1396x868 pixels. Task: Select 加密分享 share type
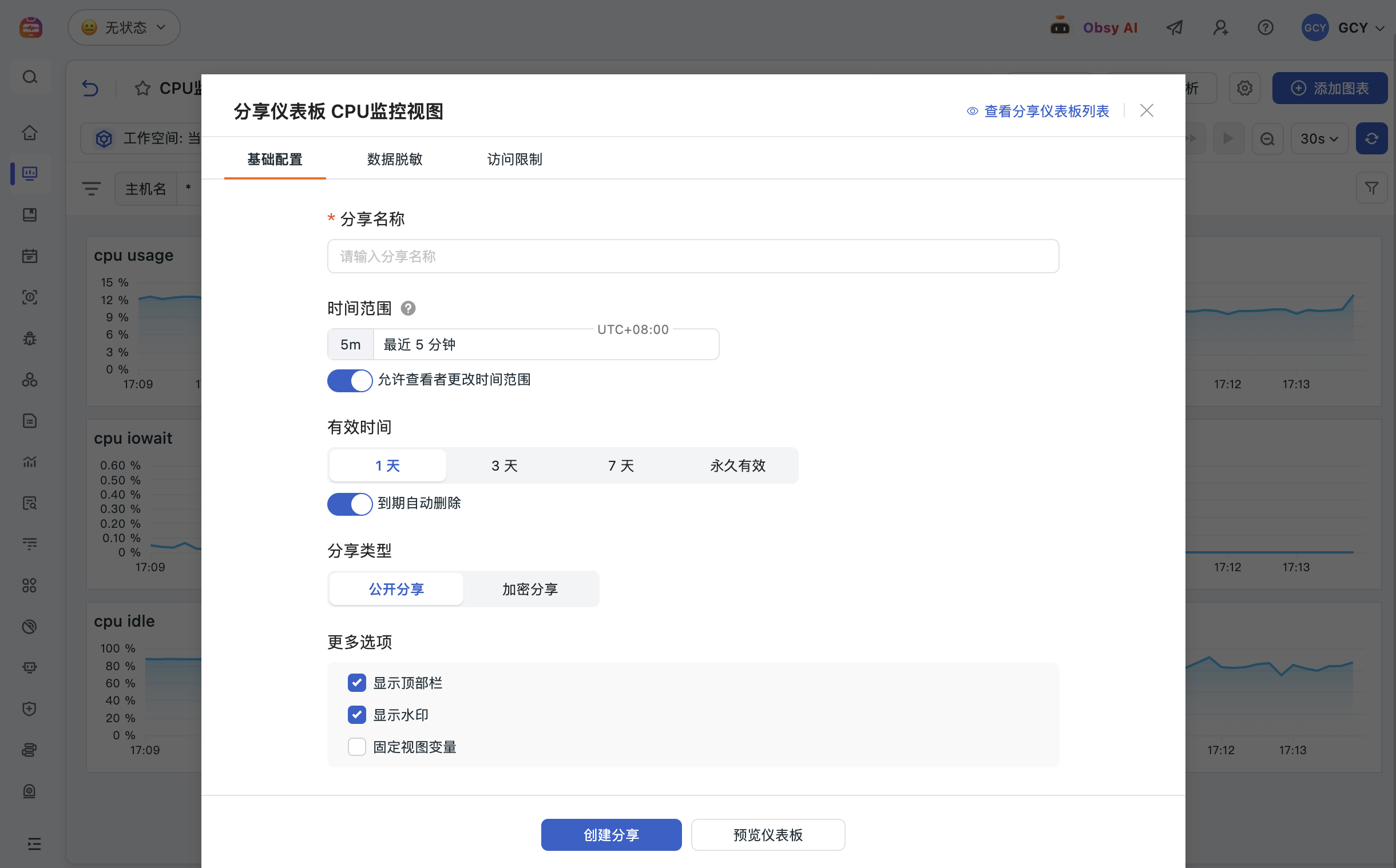coord(530,588)
